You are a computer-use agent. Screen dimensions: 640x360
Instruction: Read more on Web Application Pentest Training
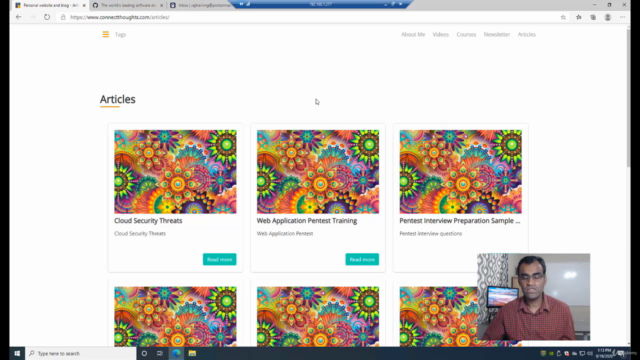(362, 259)
